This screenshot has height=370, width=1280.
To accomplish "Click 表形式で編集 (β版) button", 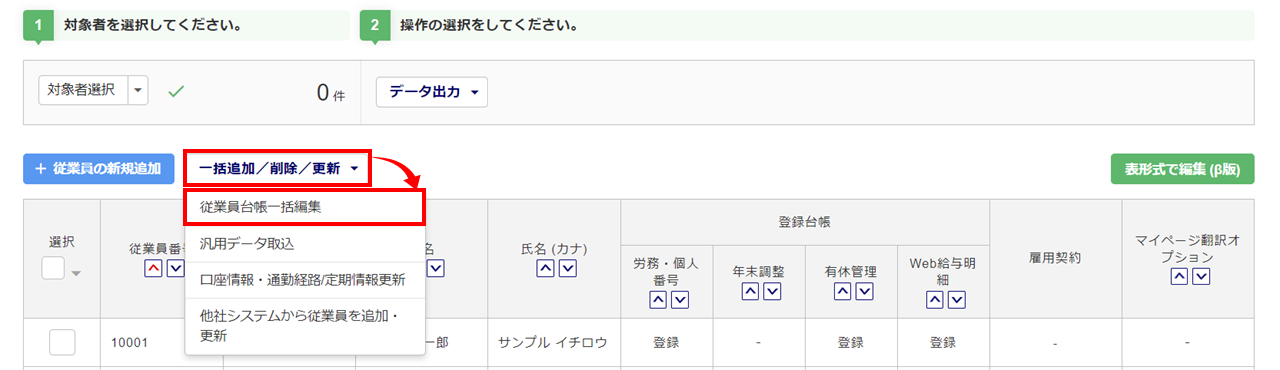I will (x=1182, y=169).
